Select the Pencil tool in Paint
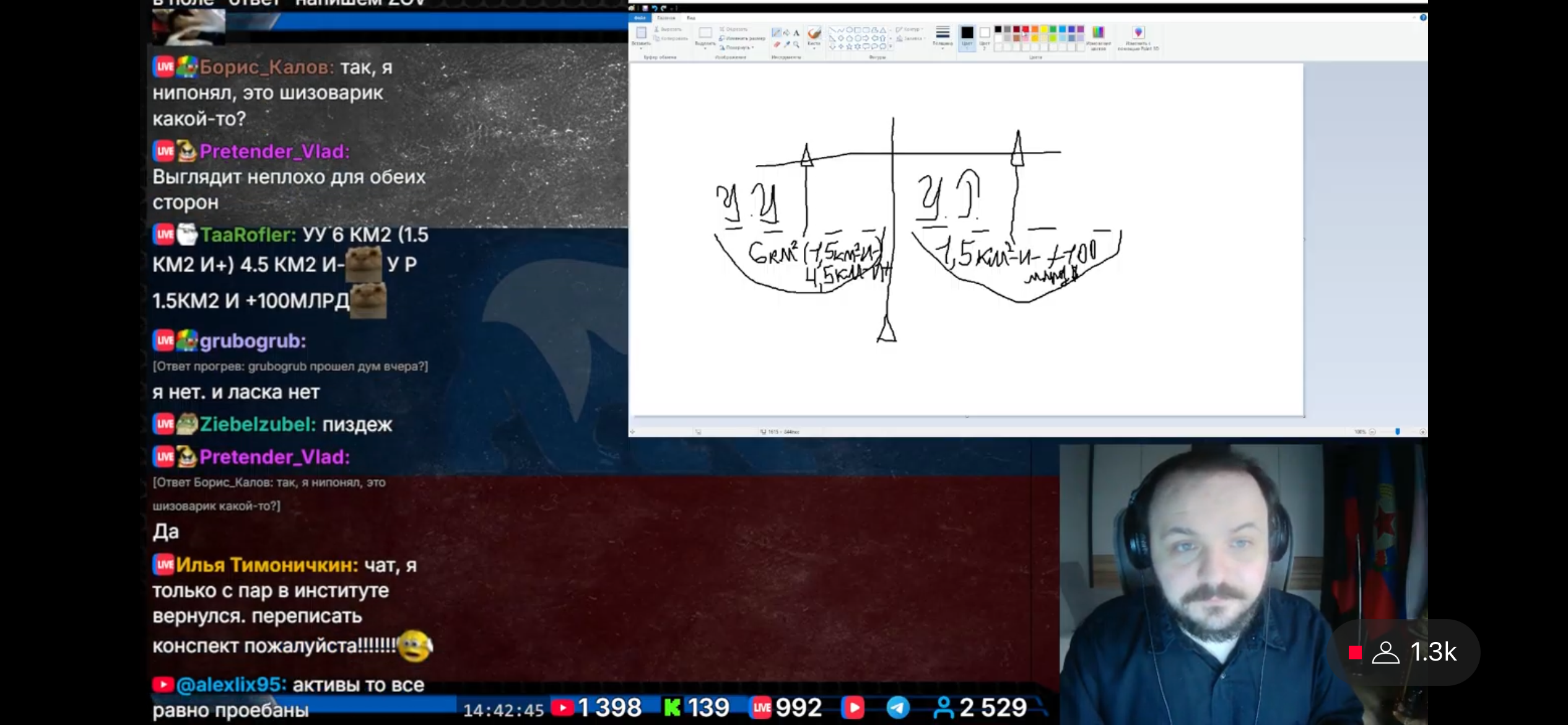1568x725 pixels. [x=777, y=33]
